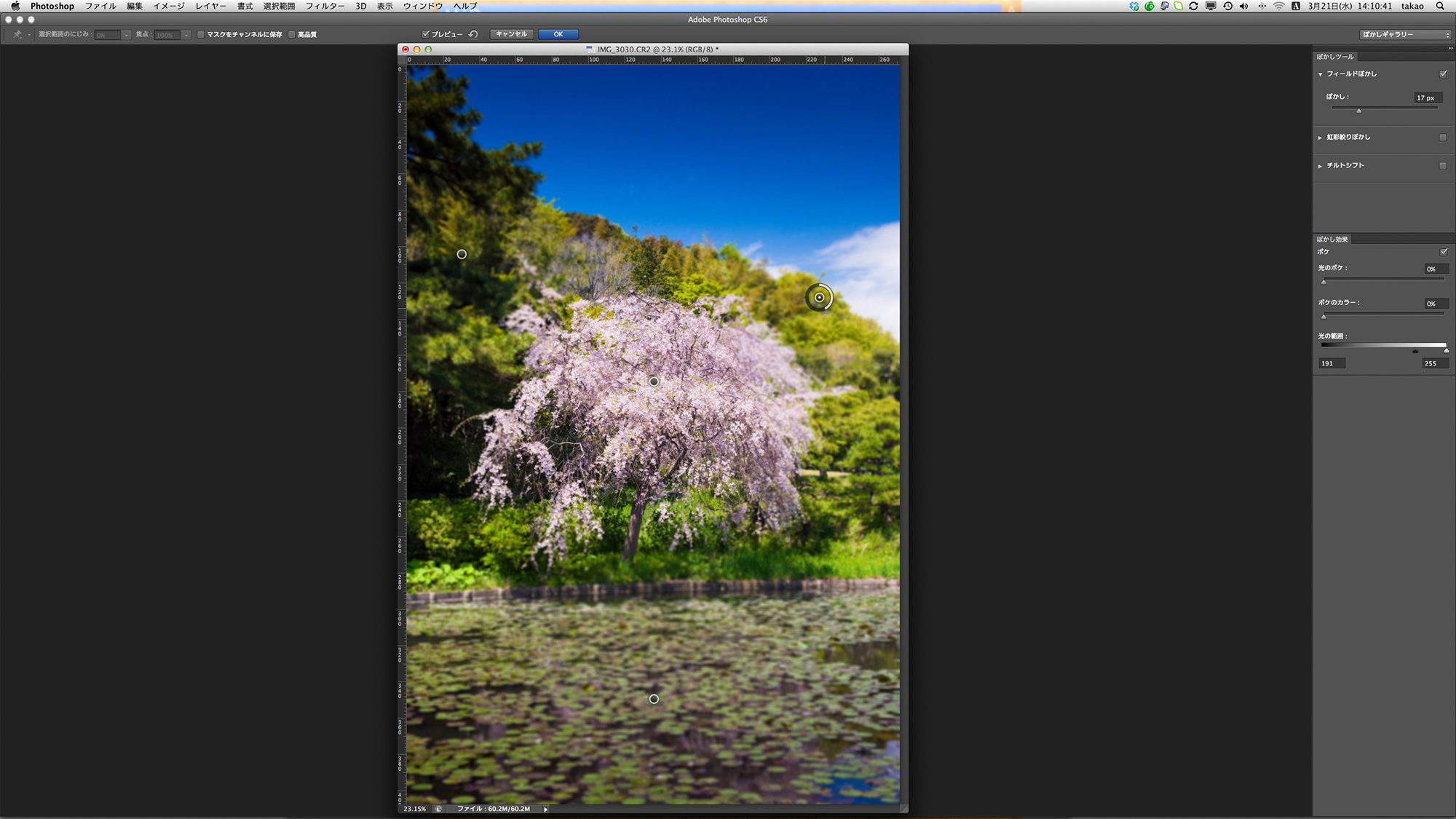Open Spotlight search magnifier icon
The height and width of the screenshot is (819, 1456).
pos(1439,6)
